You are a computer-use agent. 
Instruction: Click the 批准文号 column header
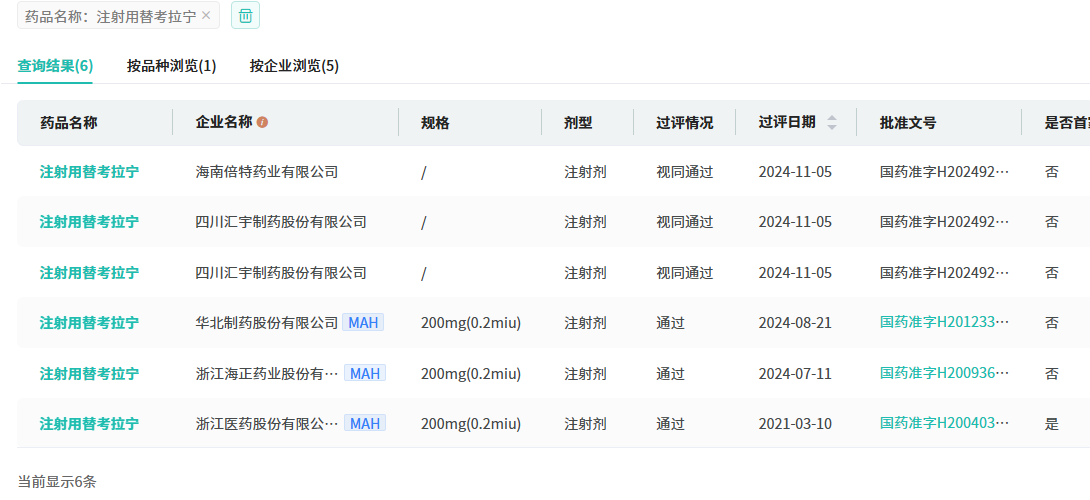[908, 123]
